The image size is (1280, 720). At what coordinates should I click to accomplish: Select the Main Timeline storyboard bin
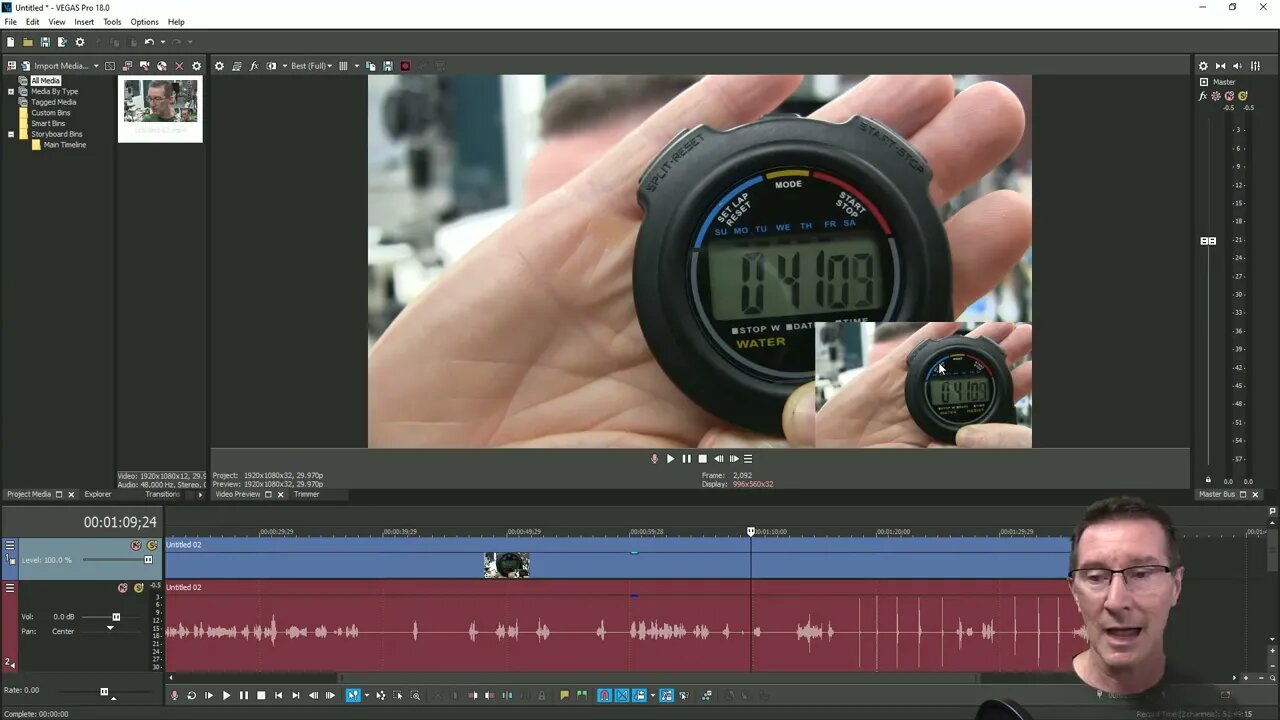tap(64, 145)
